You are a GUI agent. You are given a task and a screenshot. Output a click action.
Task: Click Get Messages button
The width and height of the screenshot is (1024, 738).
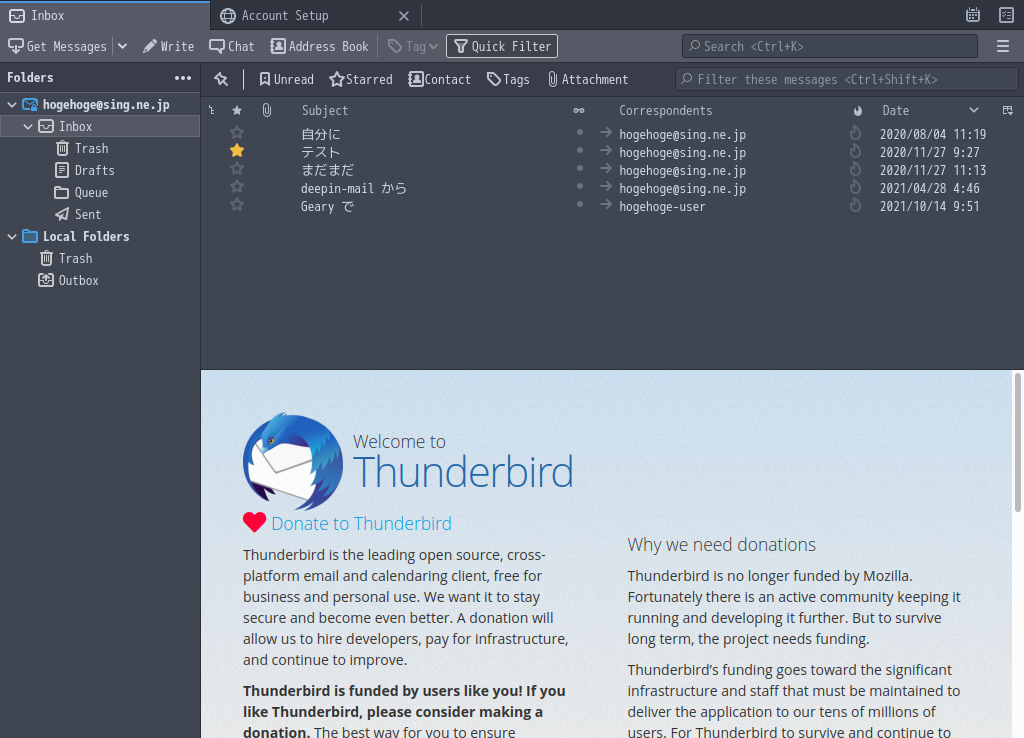coord(57,46)
